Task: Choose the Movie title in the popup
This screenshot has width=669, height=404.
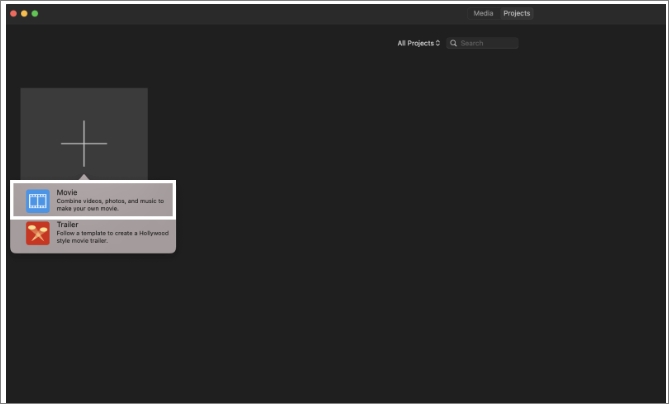Action: (x=67, y=192)
